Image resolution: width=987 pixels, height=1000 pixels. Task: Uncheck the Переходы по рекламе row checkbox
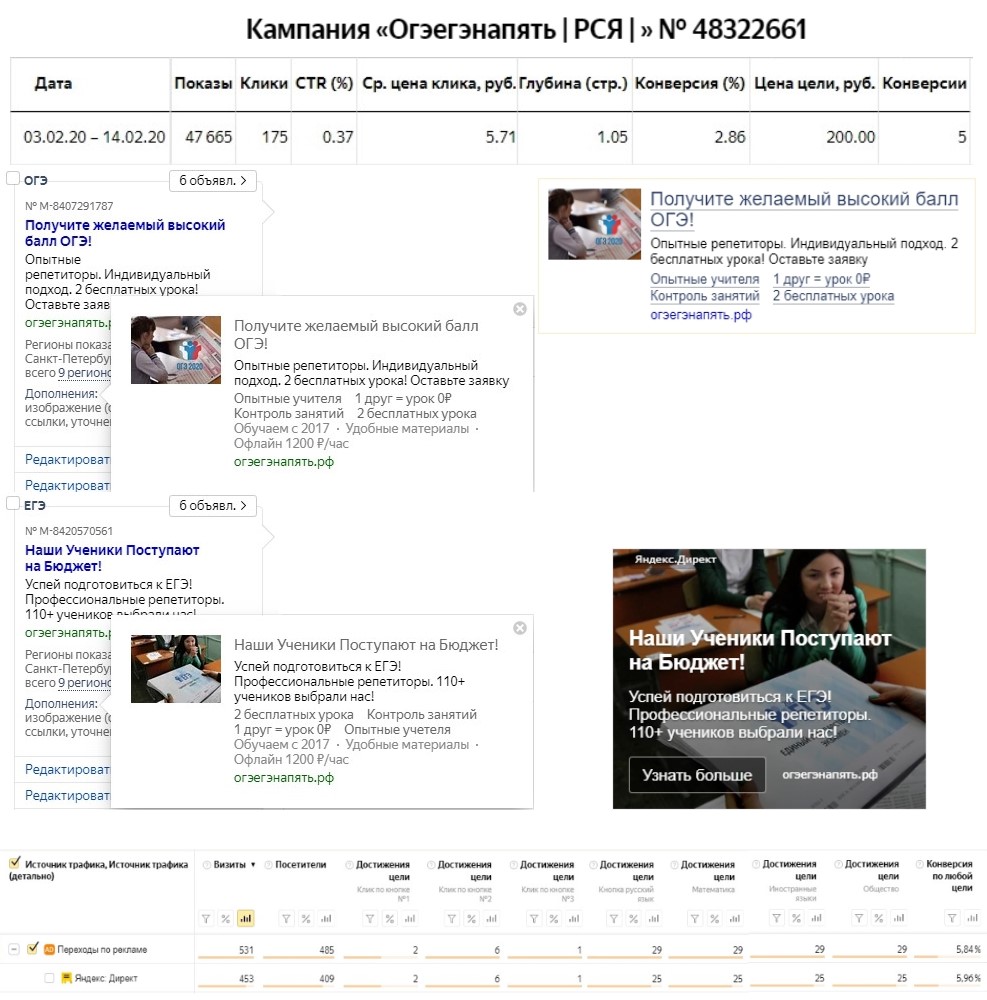(x=33, y=948)
